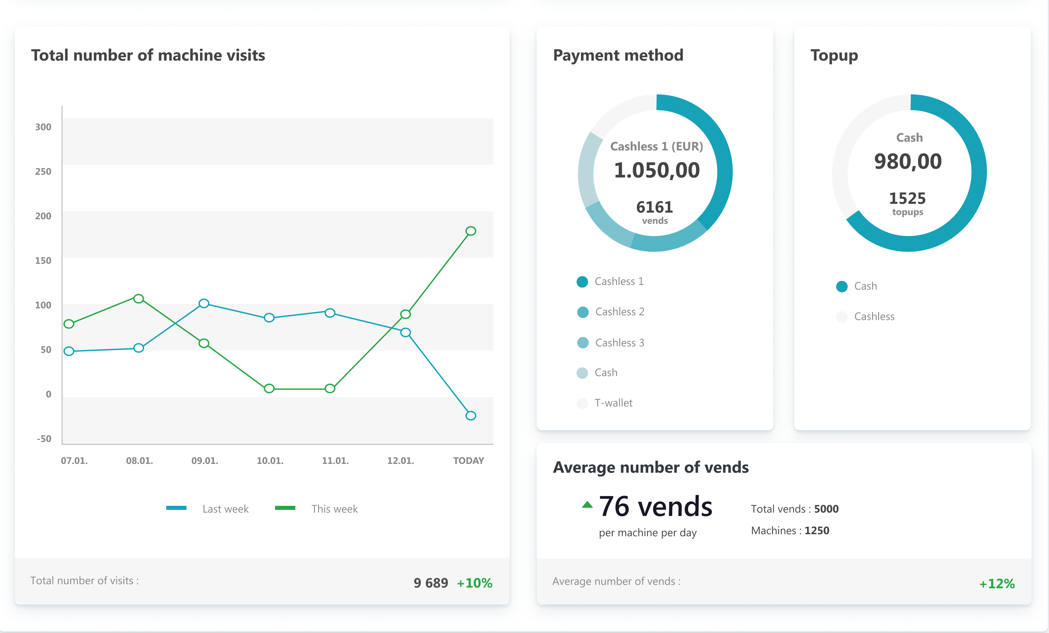This screenshot has width=1049, height=633.
Task: Expand the Topup panel details
Action: point(833,56)
